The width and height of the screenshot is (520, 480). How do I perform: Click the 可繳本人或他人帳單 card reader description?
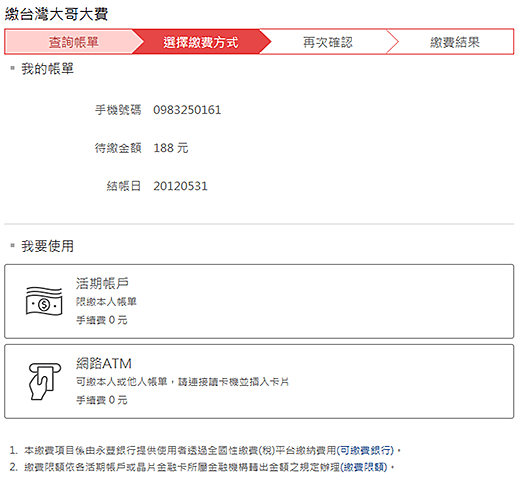pyautogui.click(x=182, y=381)
